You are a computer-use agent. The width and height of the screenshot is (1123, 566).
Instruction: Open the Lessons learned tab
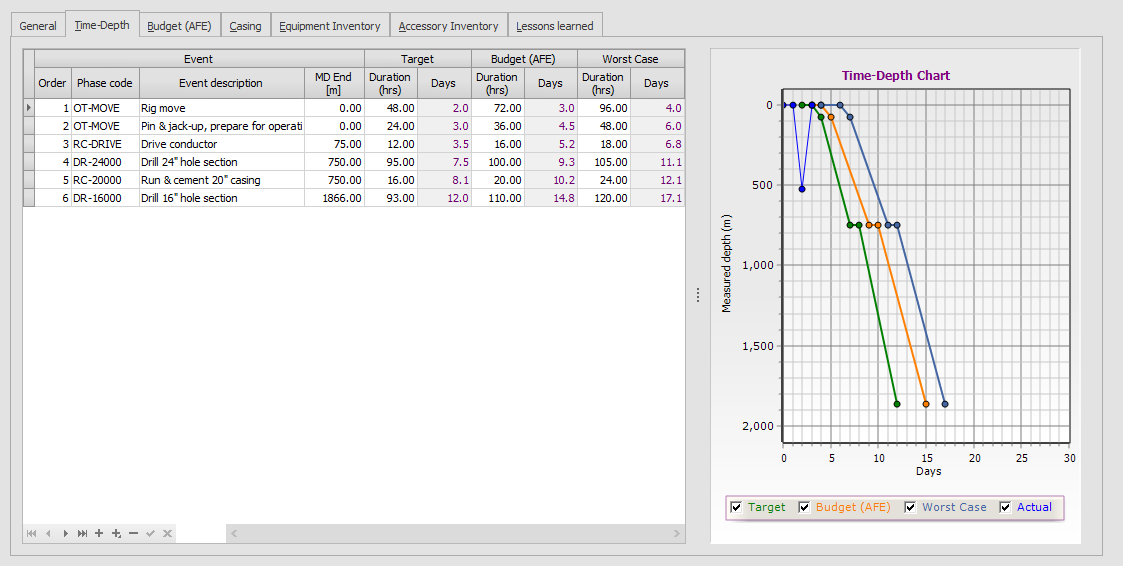coord(554,26)
